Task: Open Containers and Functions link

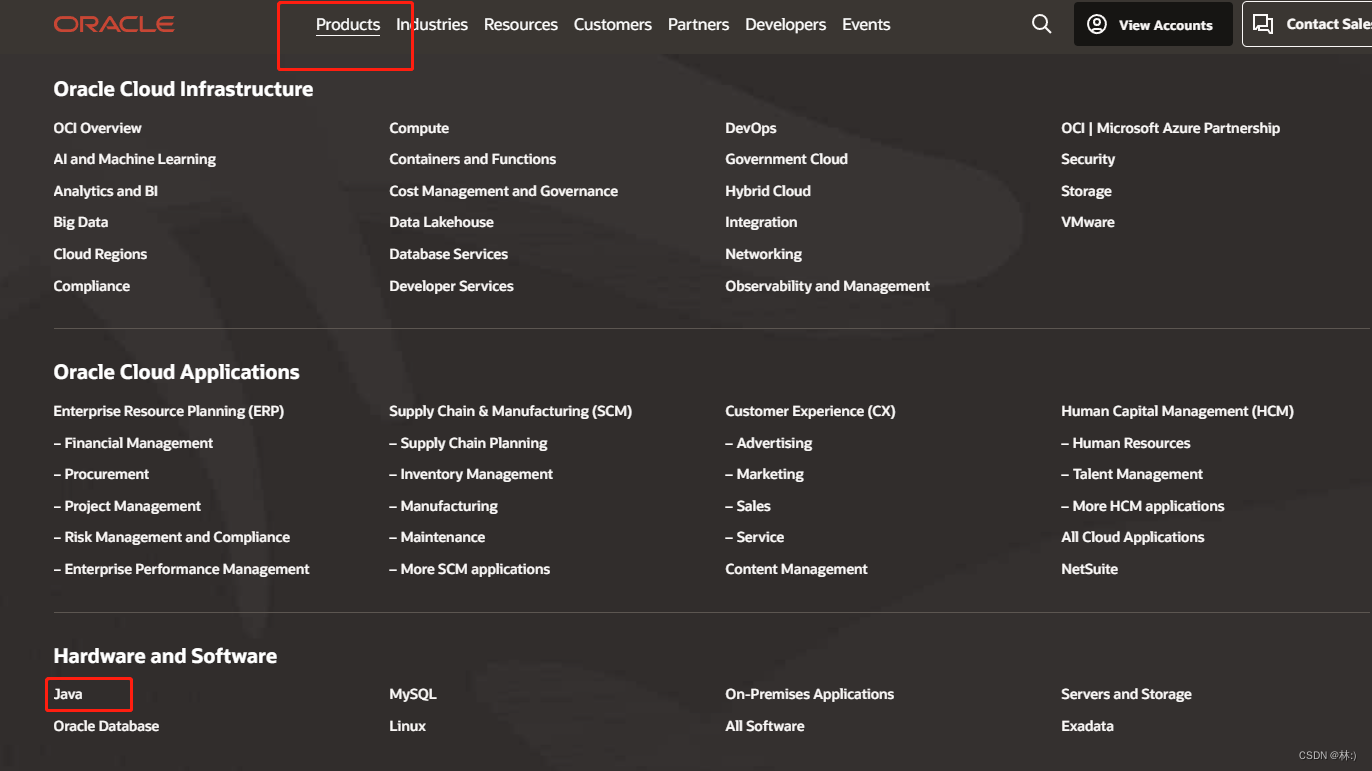Action: (x=472, y=159)
